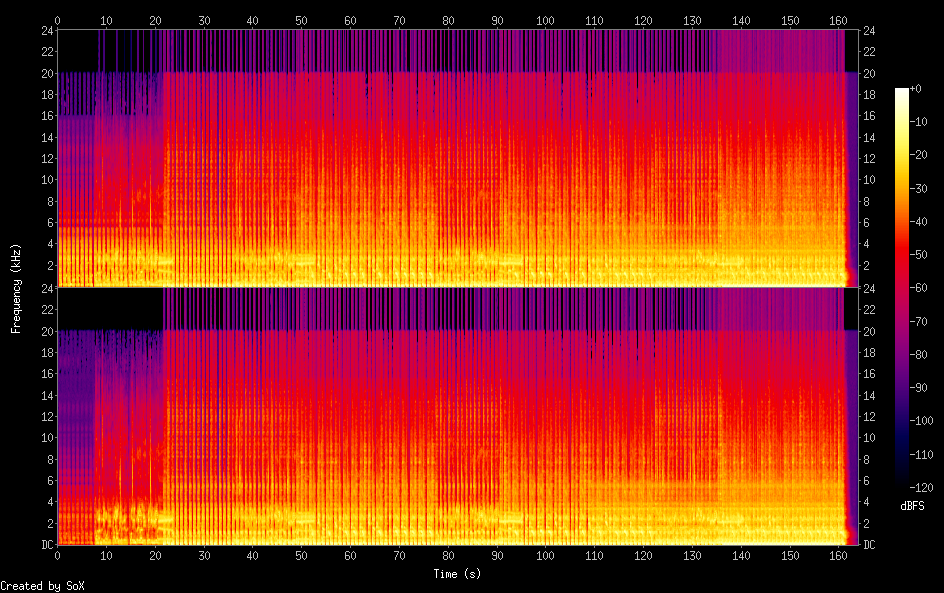Screen dimensions: 944x593
Task: Click the 20 tick on bottom time axis
Action: pyautogui.click(x=155, y=555)
